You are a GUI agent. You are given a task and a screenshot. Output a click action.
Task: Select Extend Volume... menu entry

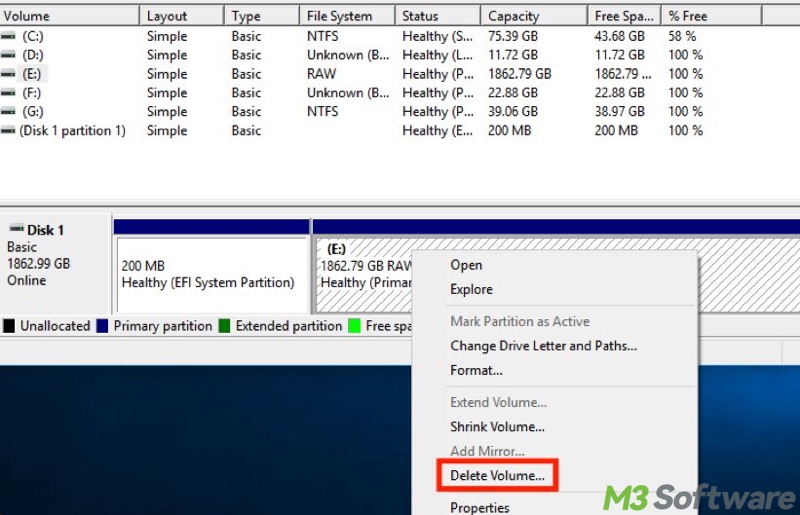pos(555,402)
